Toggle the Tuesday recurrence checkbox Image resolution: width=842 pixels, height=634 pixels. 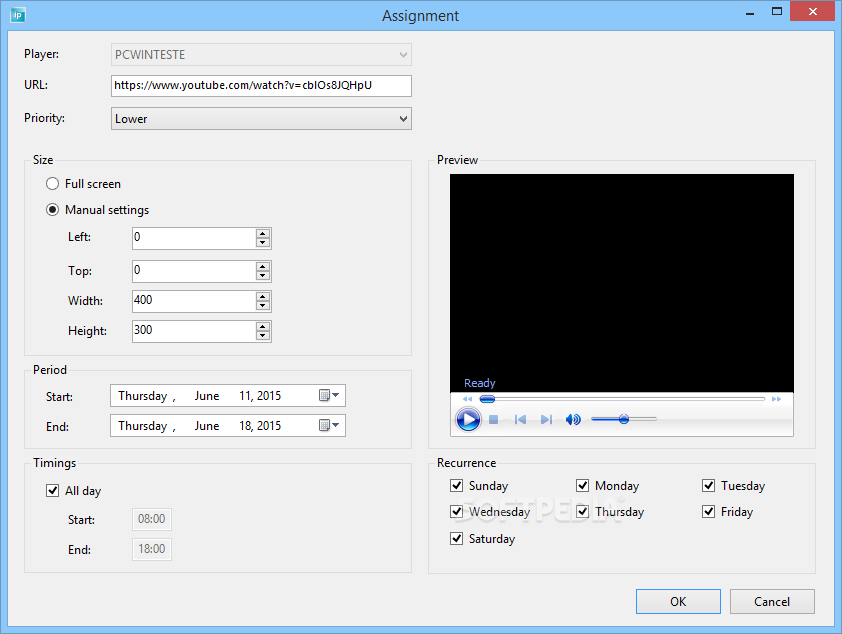point(708,485)
